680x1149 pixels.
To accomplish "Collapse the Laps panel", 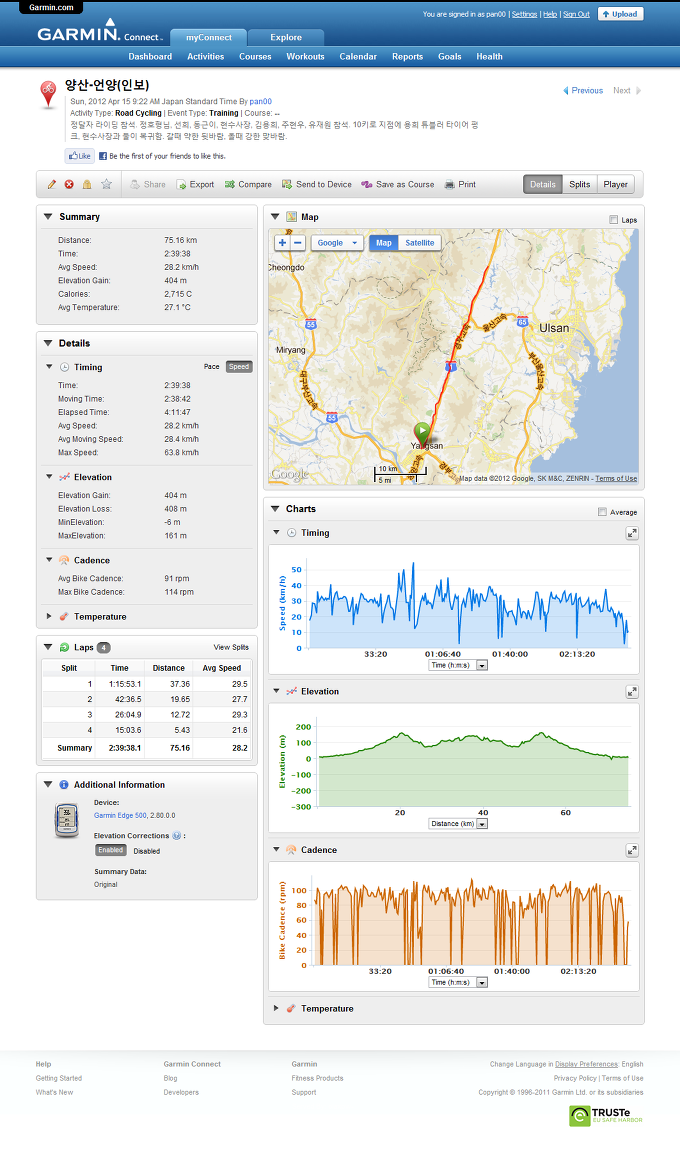I will coord(48,647).
